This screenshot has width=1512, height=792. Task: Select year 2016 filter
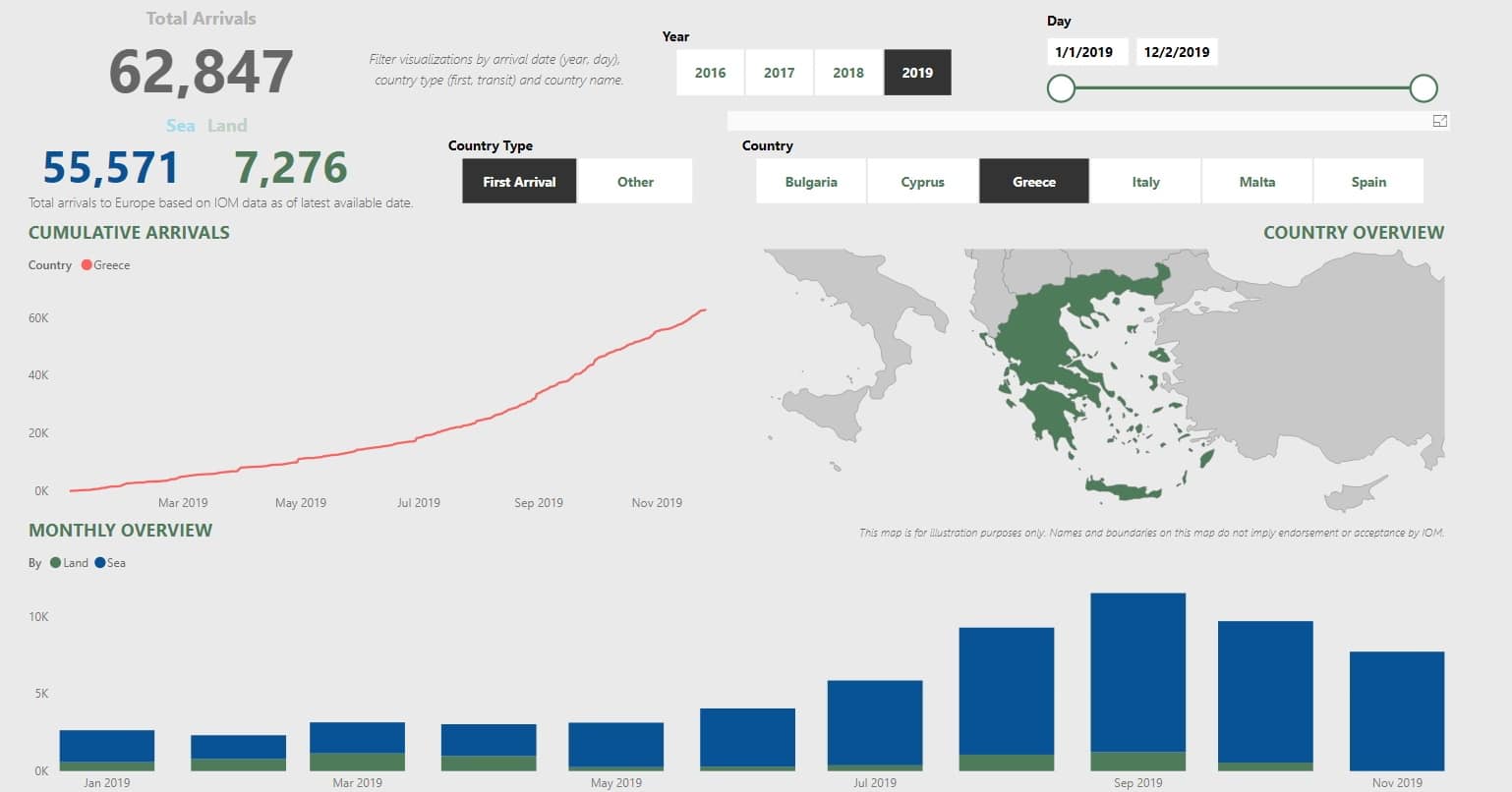[711, 73]
